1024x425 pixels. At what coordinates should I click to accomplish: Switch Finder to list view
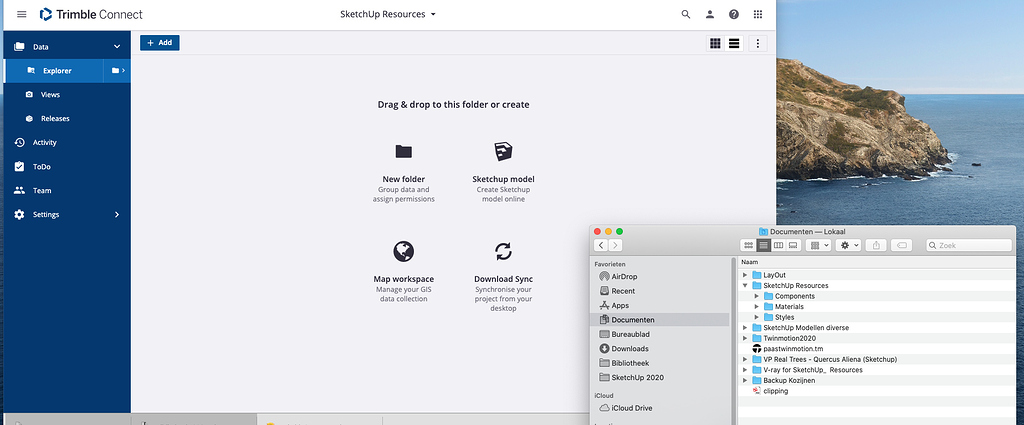[763, 245]
